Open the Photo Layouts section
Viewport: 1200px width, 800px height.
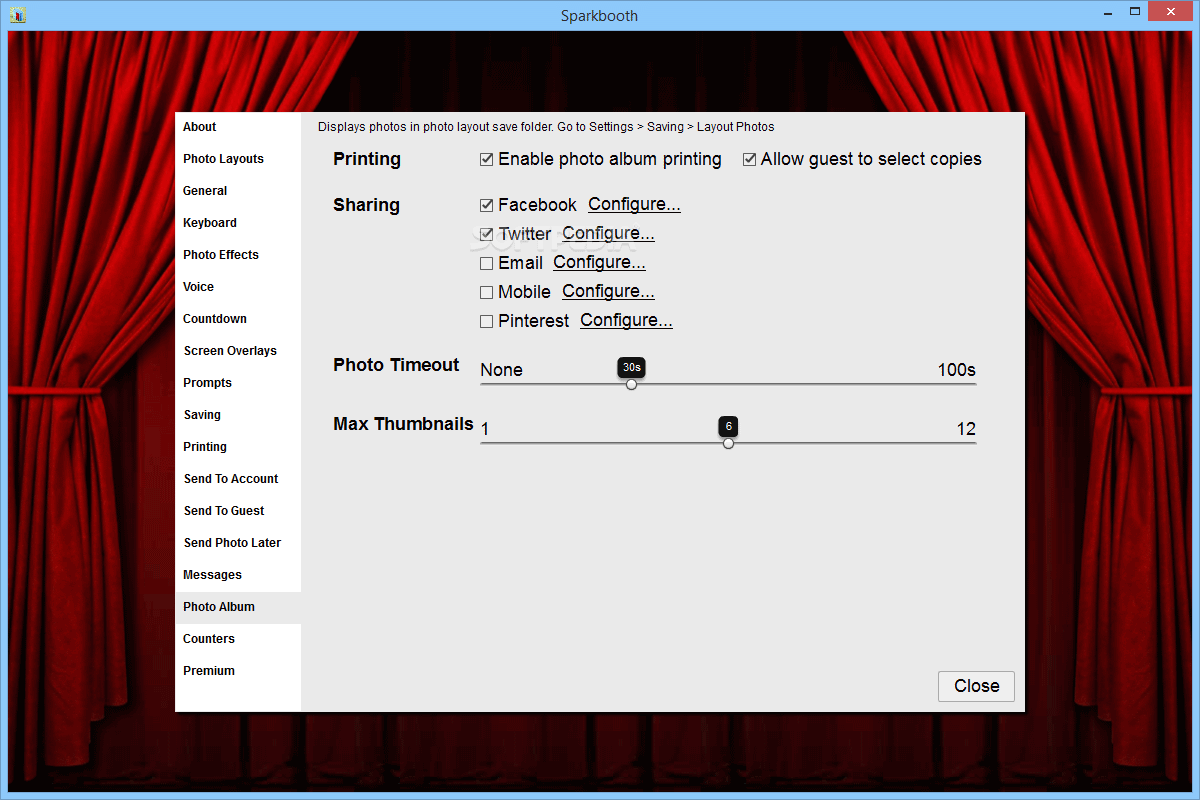(x=238, y=159)
